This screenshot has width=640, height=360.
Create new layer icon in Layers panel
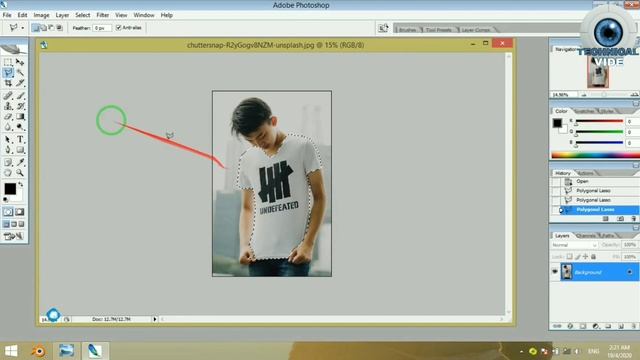[621, 326]
